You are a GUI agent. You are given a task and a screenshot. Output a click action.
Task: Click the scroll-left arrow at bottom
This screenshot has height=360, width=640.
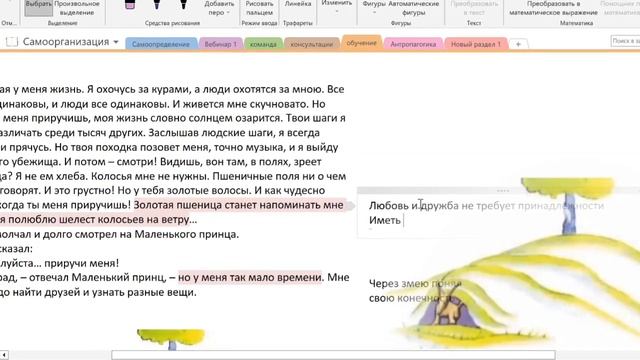(x=4, y=355)
